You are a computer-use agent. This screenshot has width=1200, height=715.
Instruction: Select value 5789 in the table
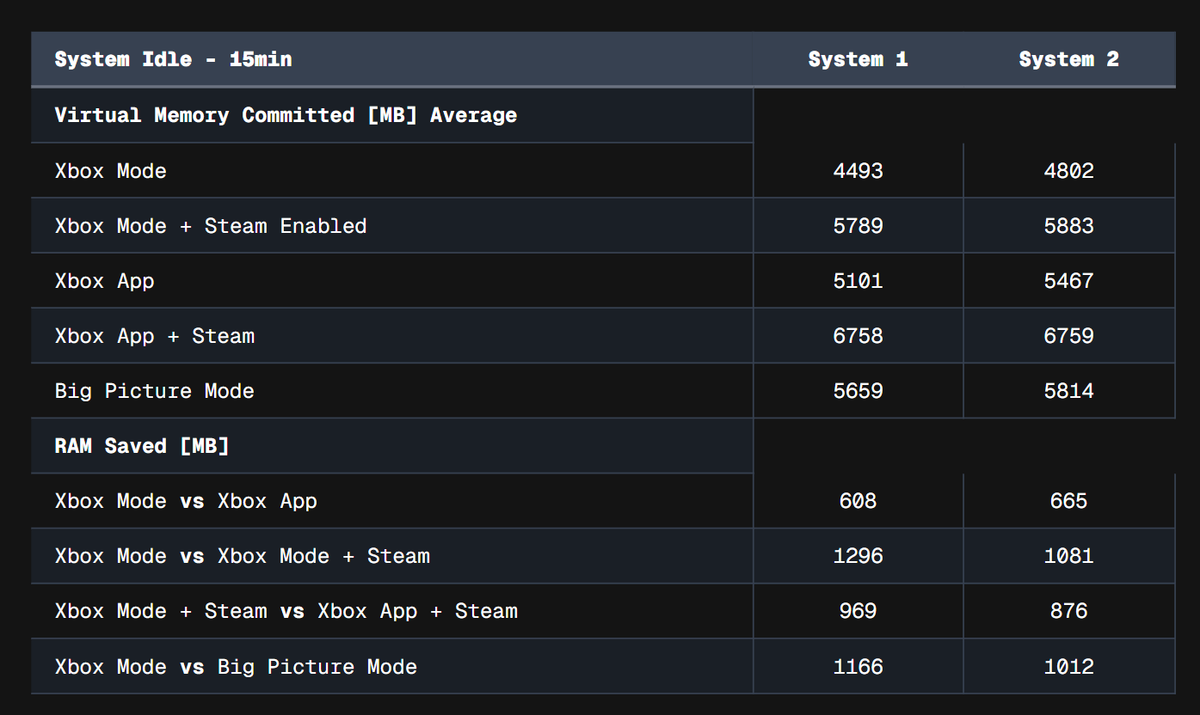[858, 226]
